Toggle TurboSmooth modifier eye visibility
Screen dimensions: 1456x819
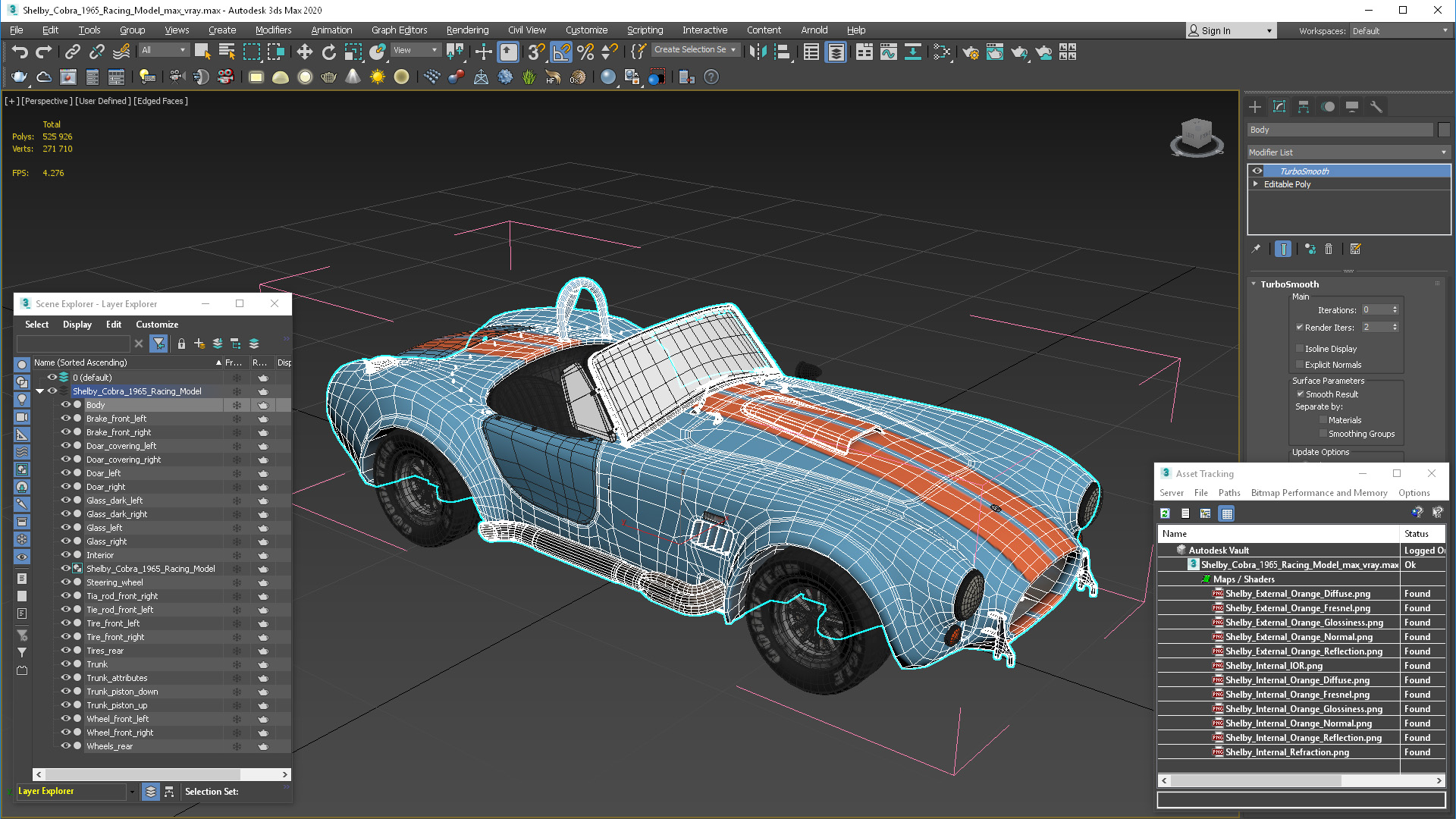click(x=1257, y=171)
